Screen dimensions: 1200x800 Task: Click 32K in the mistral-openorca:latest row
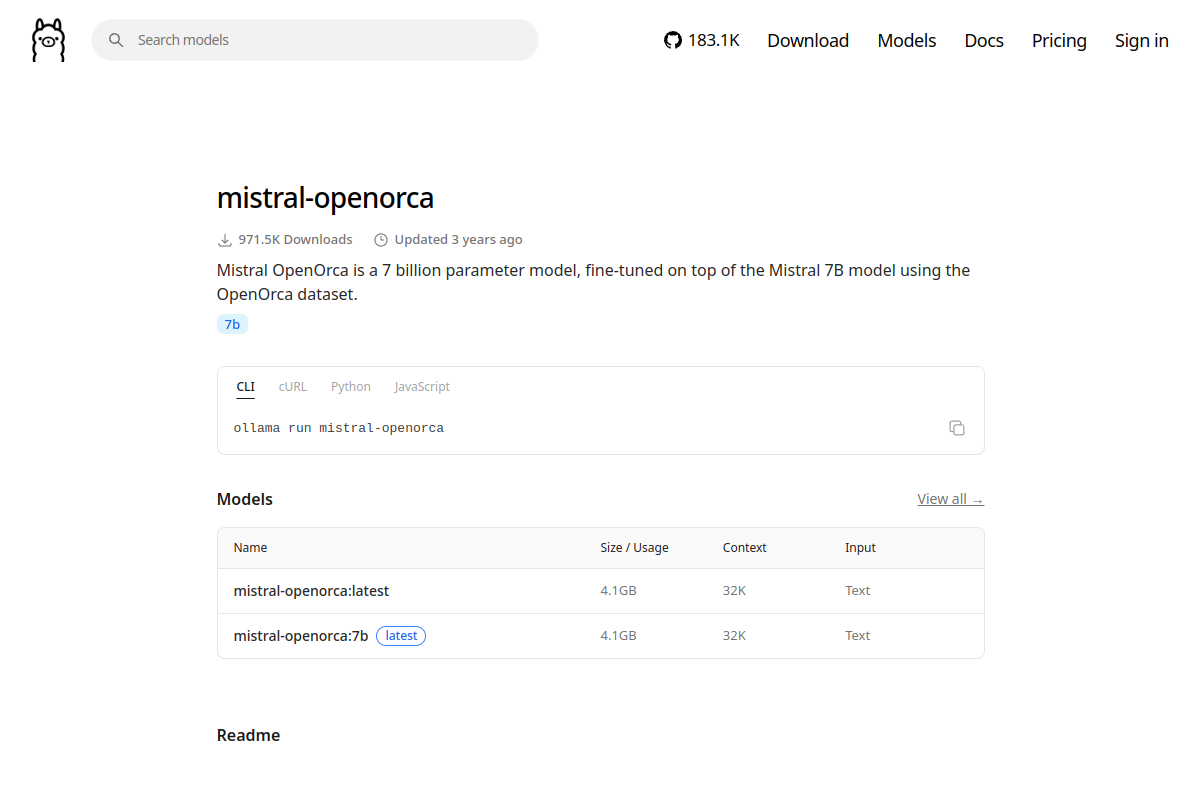point(734,591)
